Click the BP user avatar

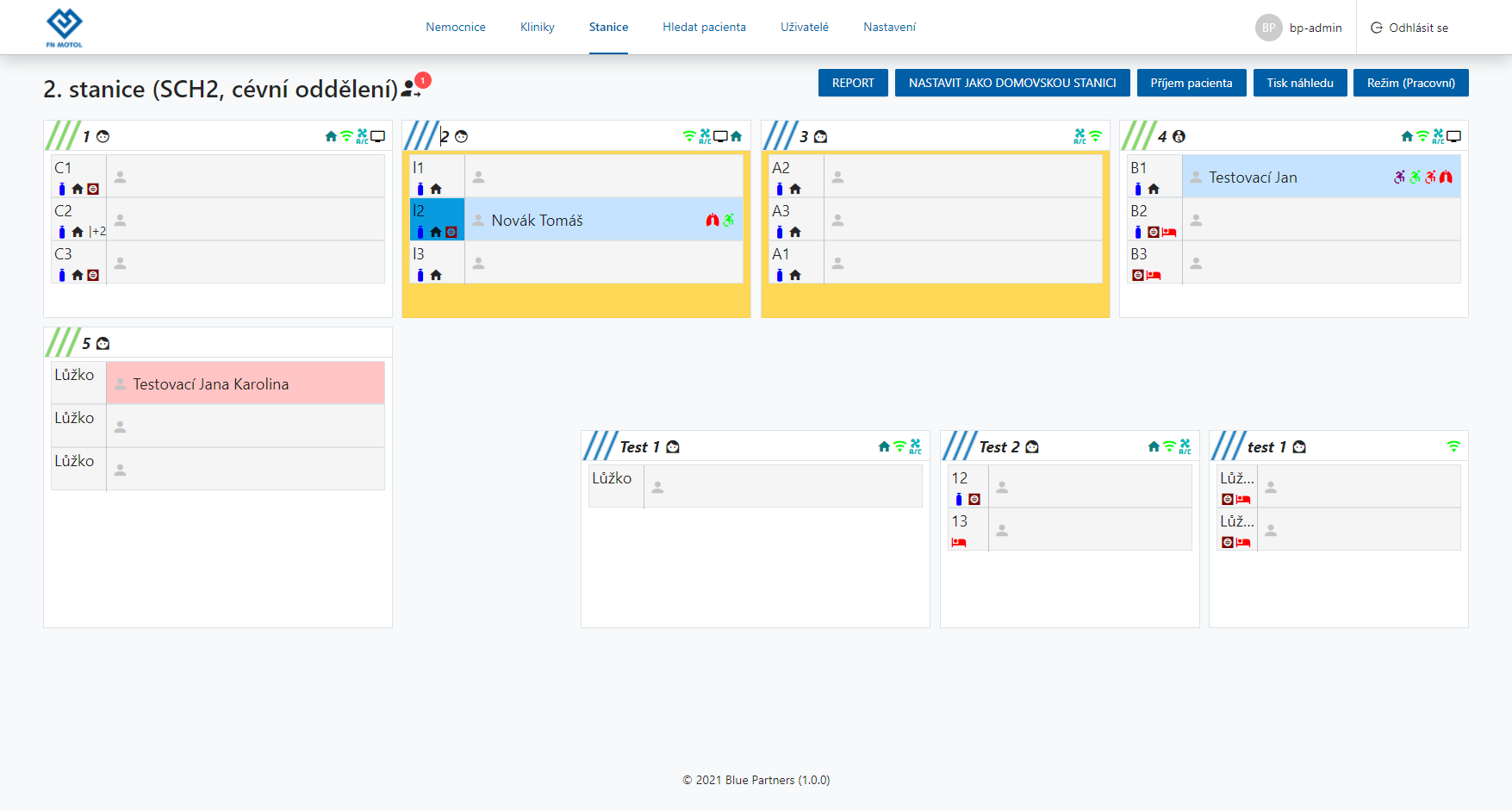coord(1268,28)
